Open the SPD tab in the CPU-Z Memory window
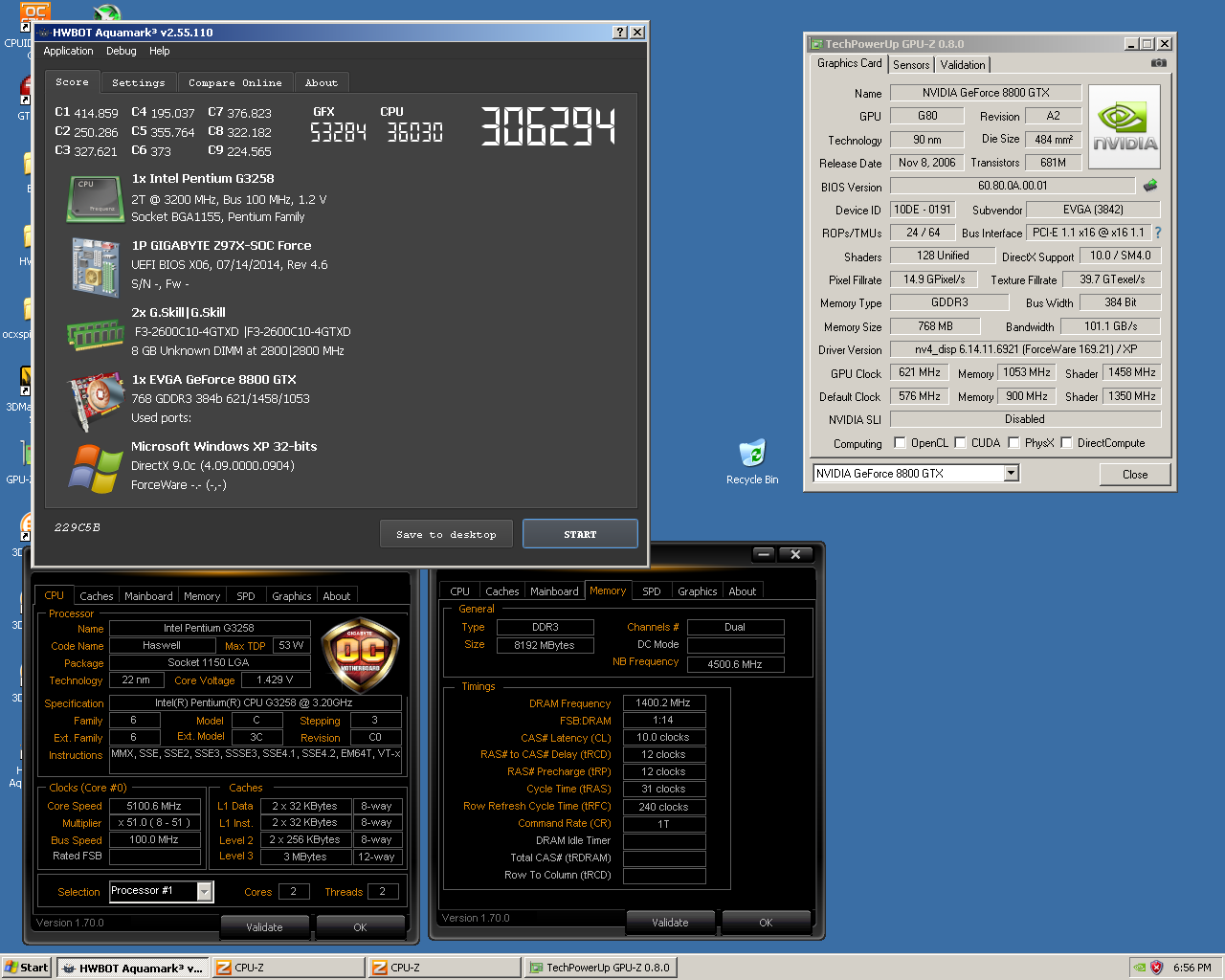Image resolution: width=1225 pixels, height=980 pixels. (652, 591)
